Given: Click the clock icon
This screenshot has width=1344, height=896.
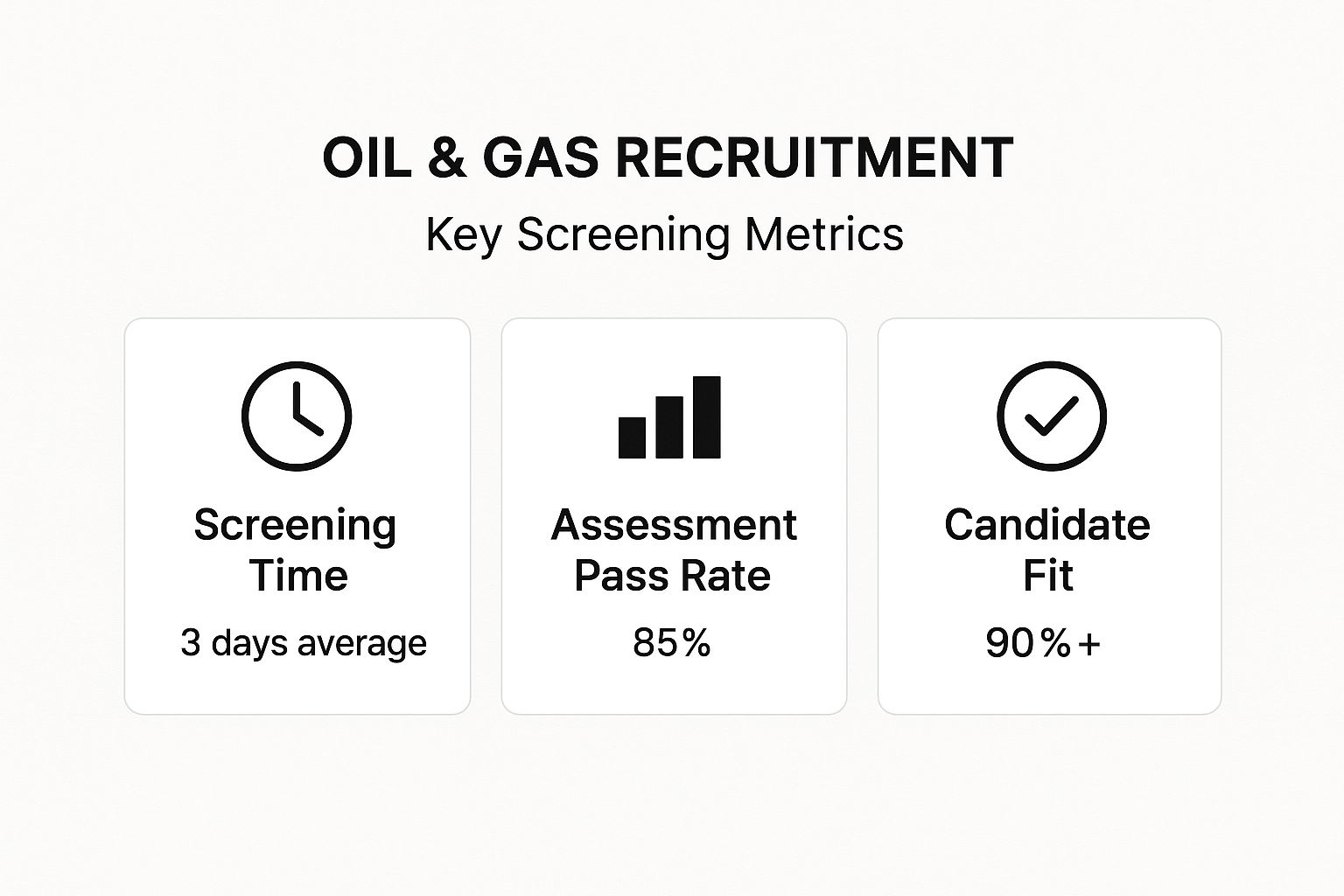Looking at the screenshot, I should click(296, 416).
